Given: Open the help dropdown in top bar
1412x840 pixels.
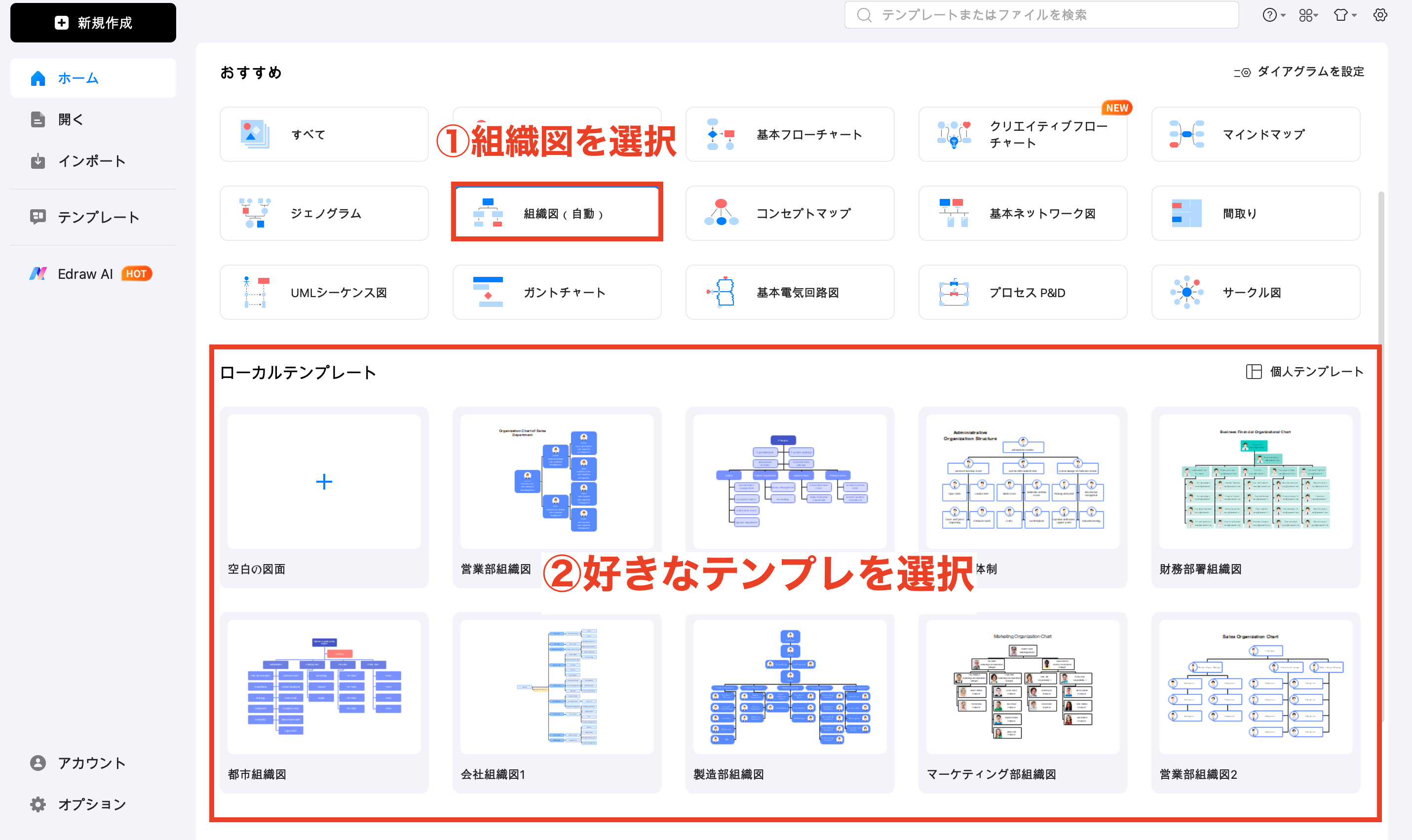Looking at the screenshot, I should [x=1273, y=15].
